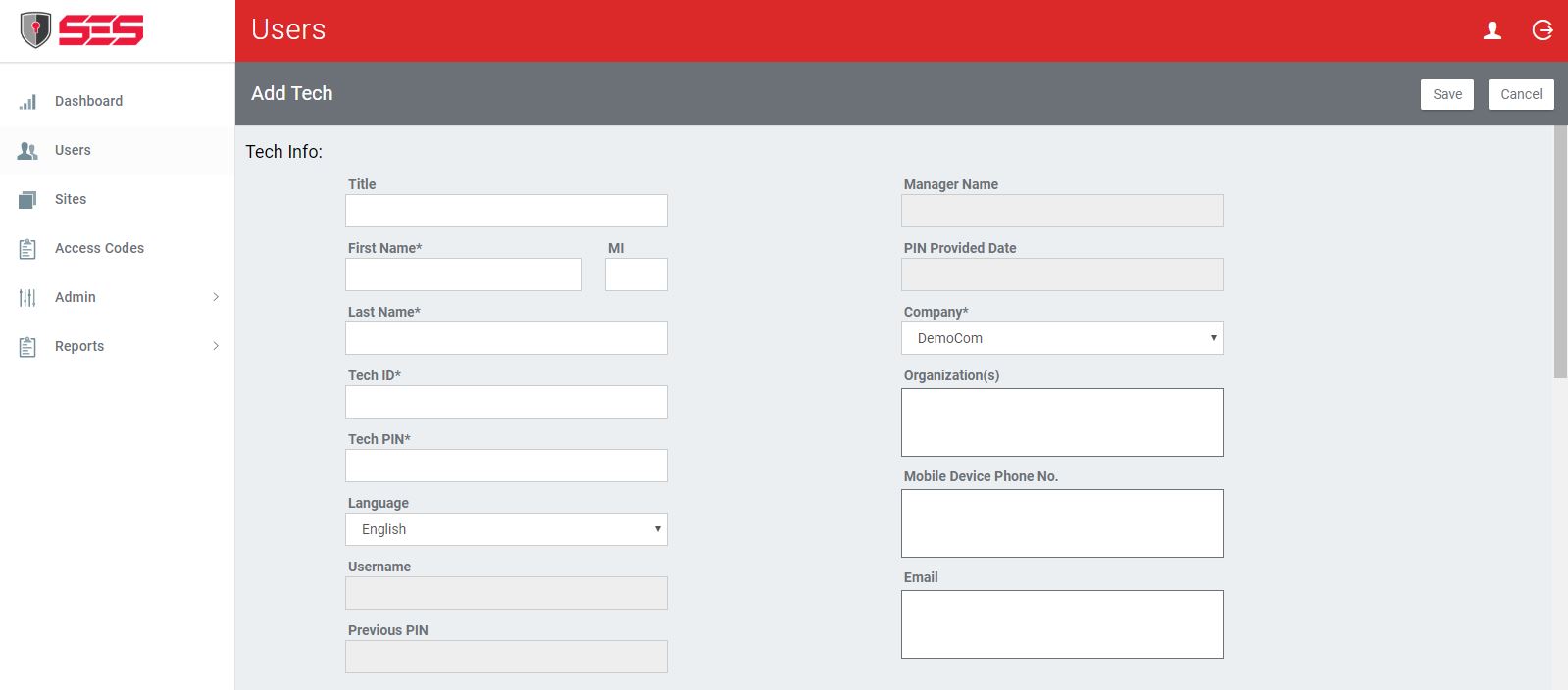1568x690 pixels.
Task: Focus the Last Name input field
Action: [506, 338]
